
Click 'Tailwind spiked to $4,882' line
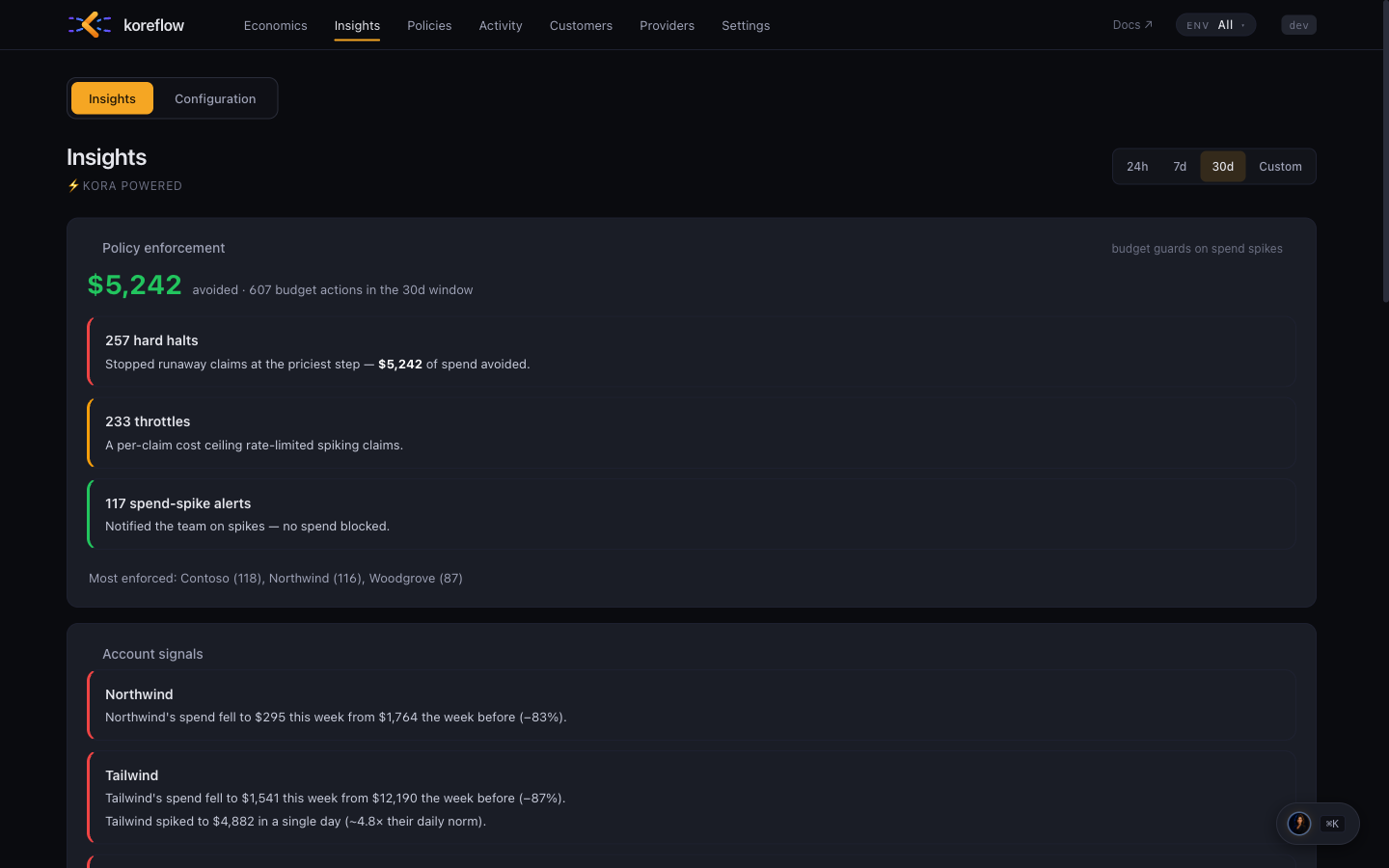click(x=295, y=822)
